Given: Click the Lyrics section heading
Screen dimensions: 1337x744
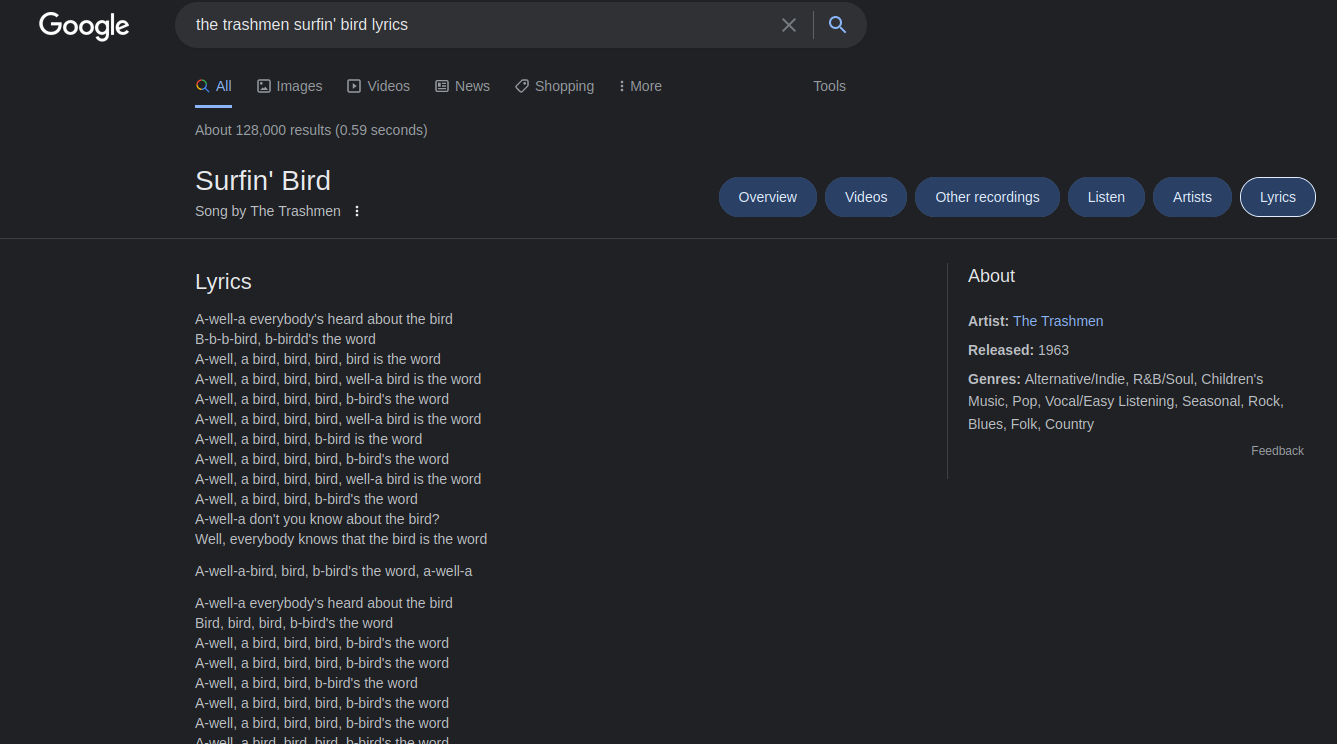Looking at the screenshot, I should 223,282.
